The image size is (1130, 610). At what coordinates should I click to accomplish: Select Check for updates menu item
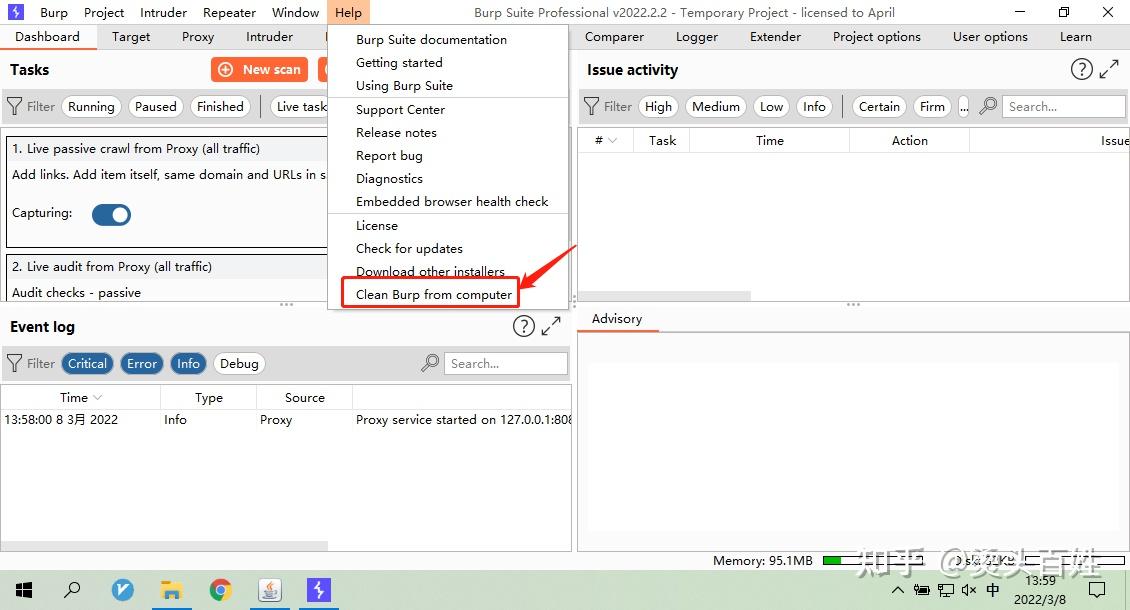tap(409, 248)
